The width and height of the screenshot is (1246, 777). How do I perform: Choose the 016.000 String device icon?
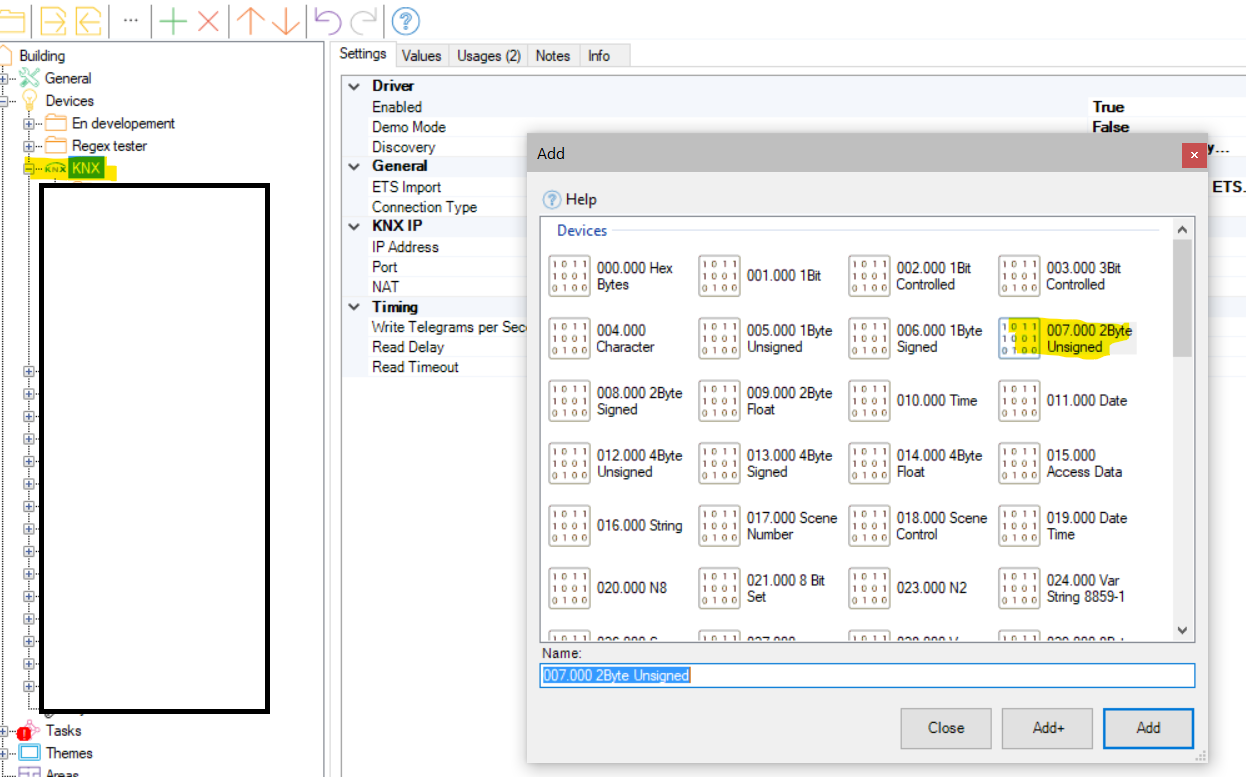[x=569, y=527]
